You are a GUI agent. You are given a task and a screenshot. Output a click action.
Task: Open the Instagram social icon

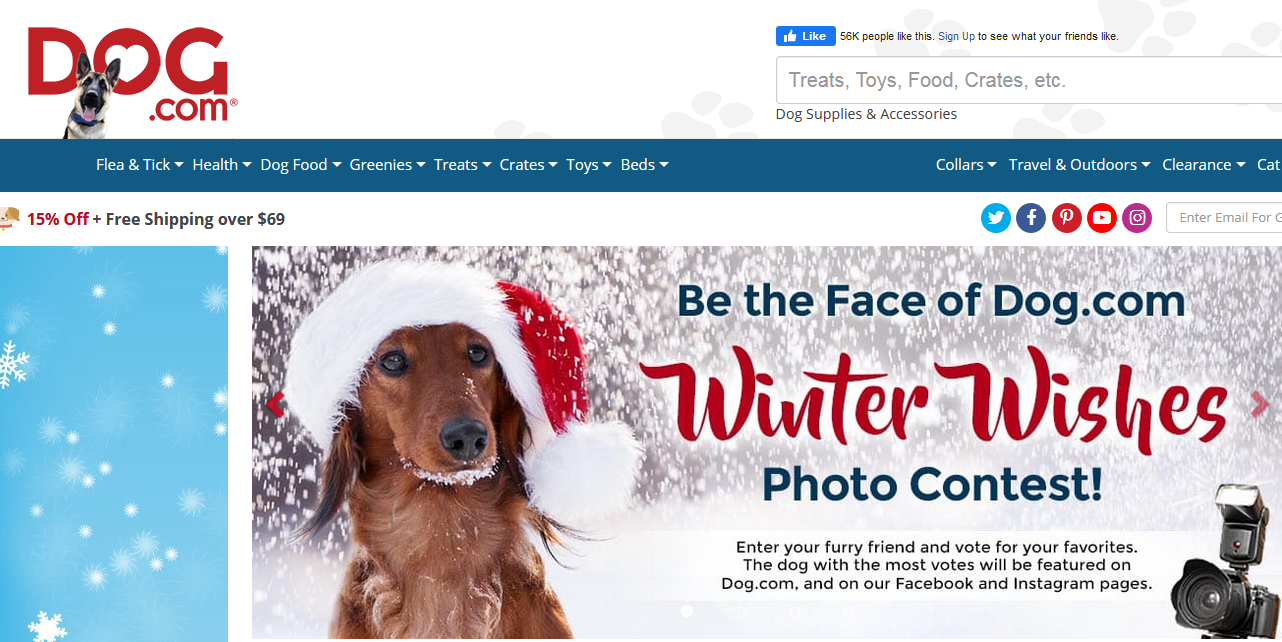point(1137,218)
